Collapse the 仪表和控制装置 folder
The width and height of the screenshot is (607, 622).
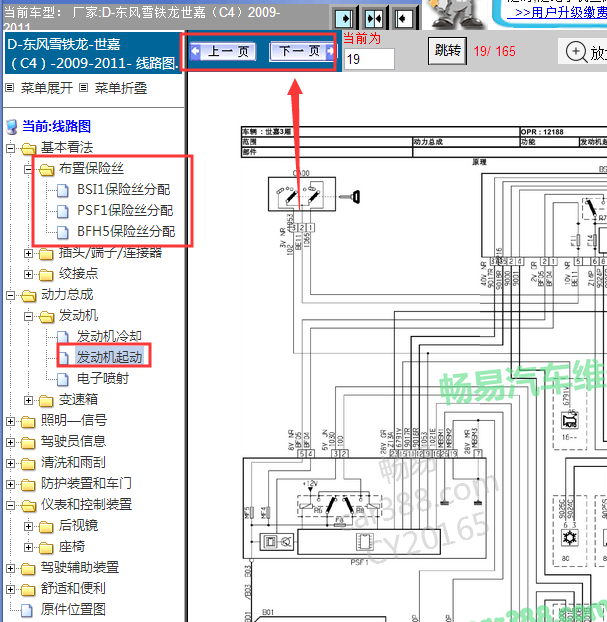(x=10, y=505)
